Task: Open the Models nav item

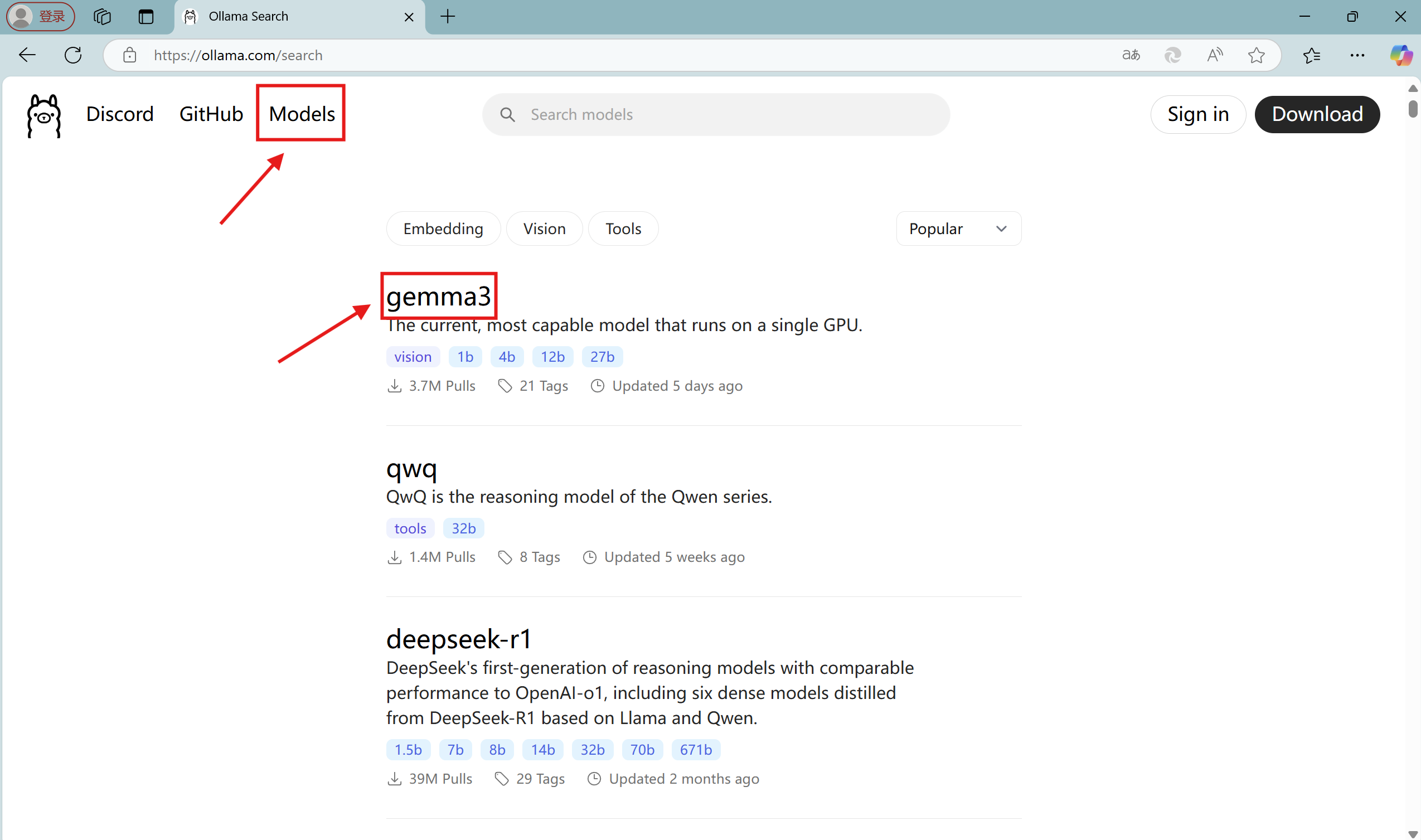Action: (302, 114)
